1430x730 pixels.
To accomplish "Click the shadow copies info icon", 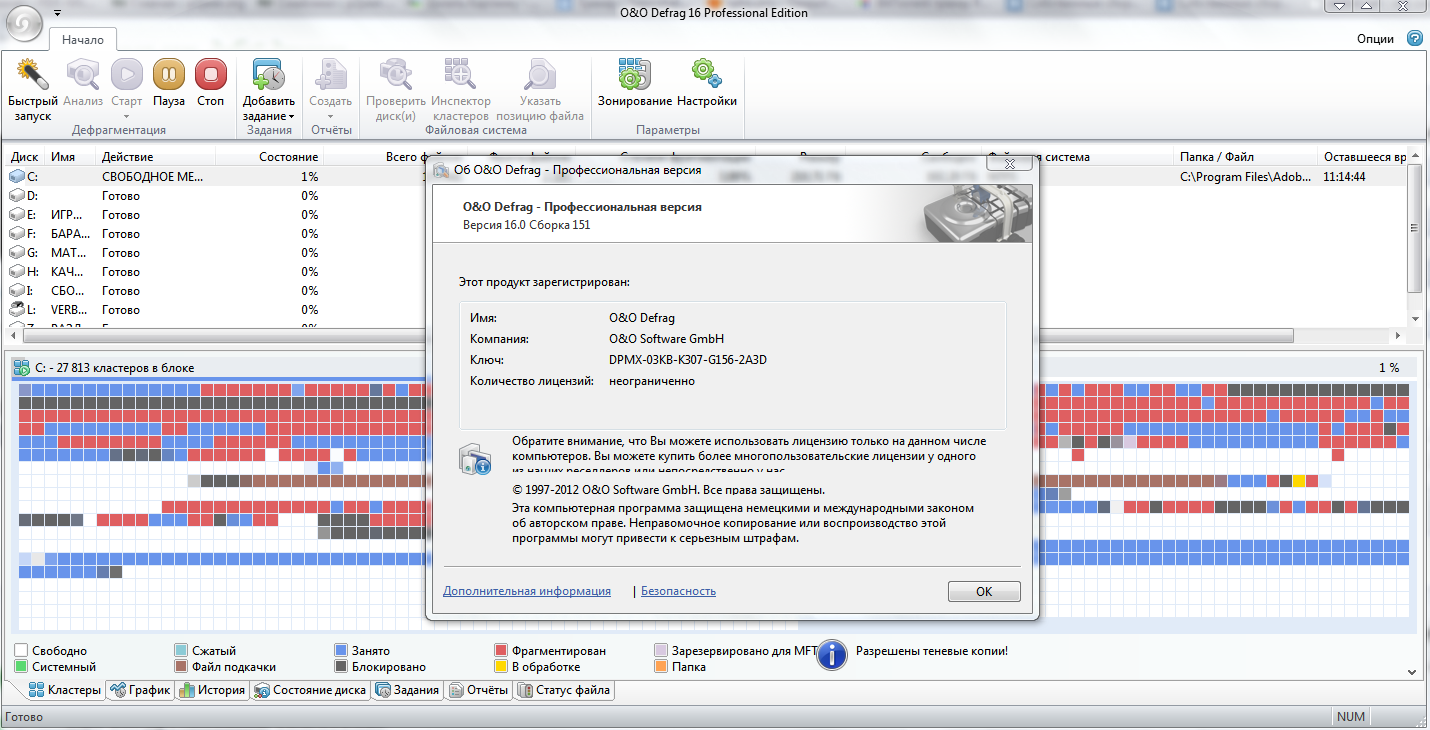I will [834, 656].
